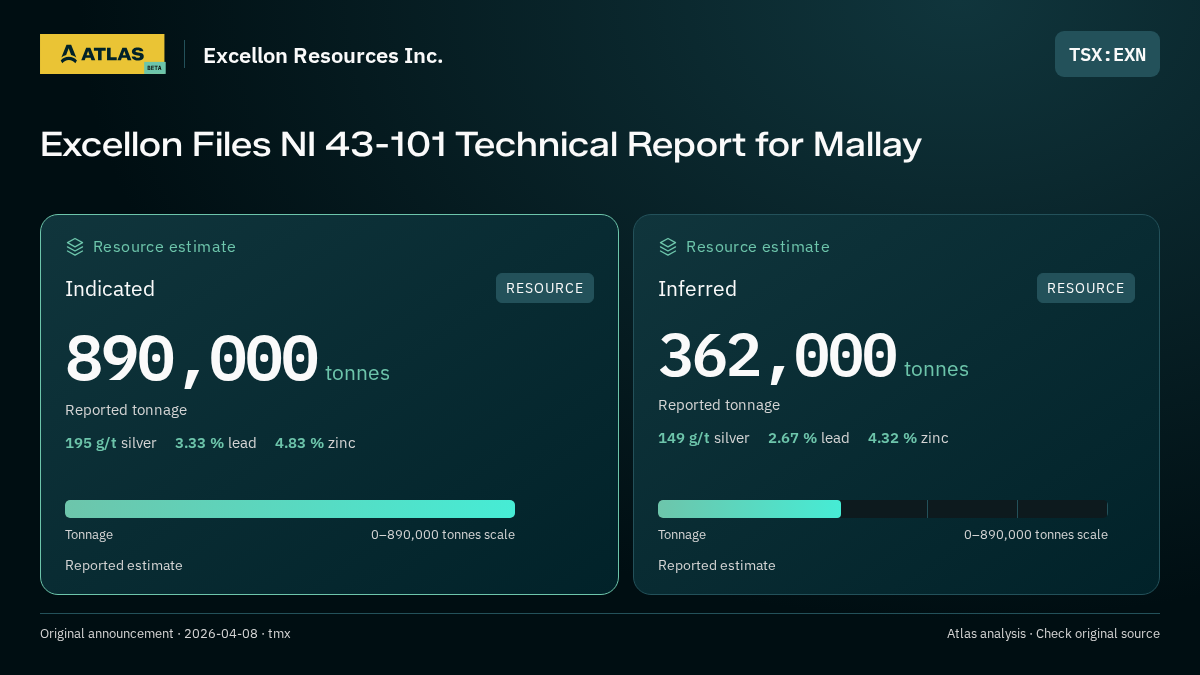Click the 890,000 tonnes figure

pos(227,359)
